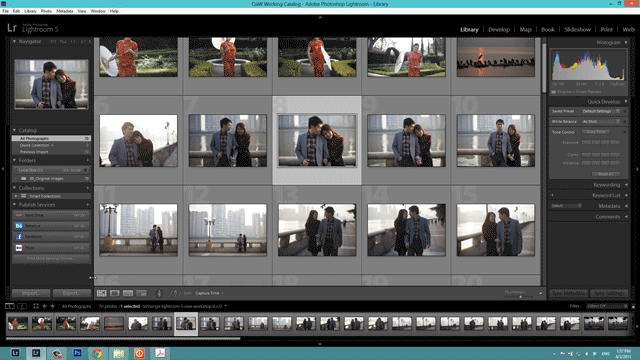
Task: Click the Hard Drive publish service
Action: click(51, 215)
